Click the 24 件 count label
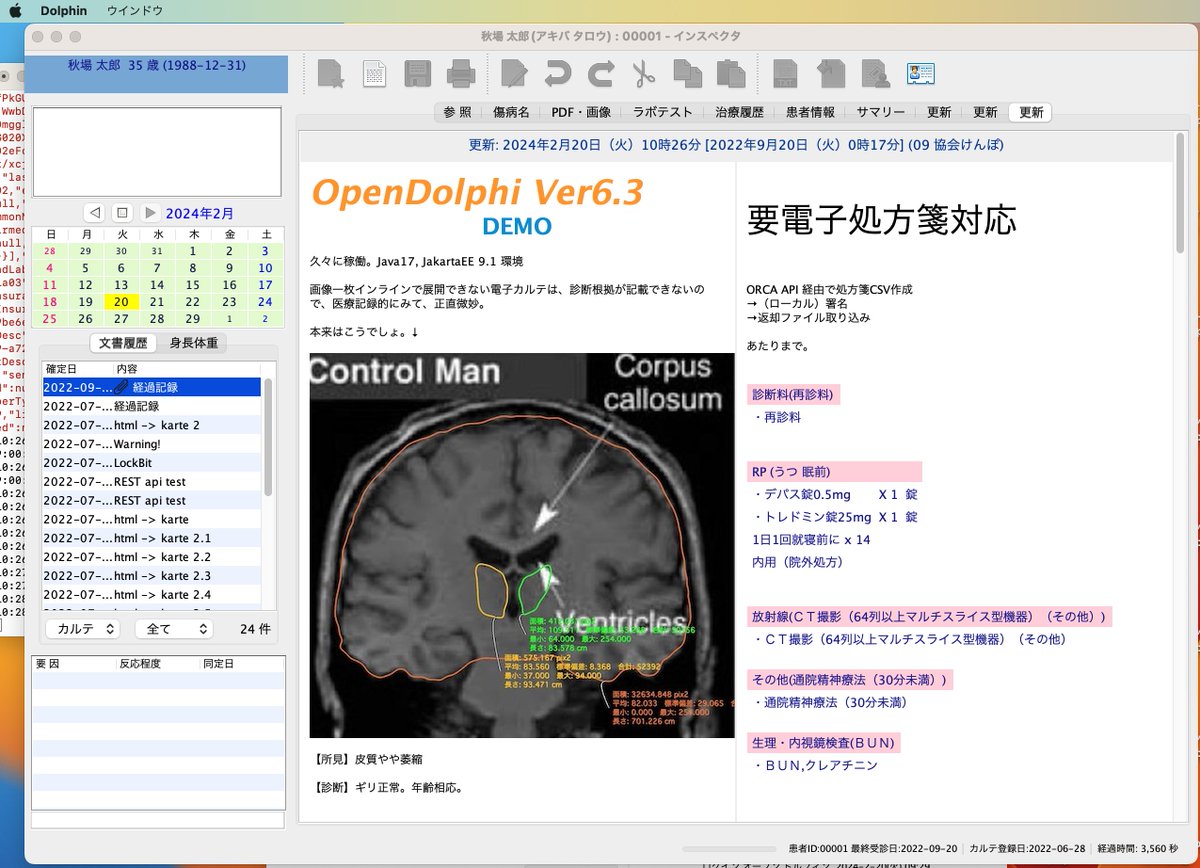The image size is (1200, 868). (x=255, y=629)
